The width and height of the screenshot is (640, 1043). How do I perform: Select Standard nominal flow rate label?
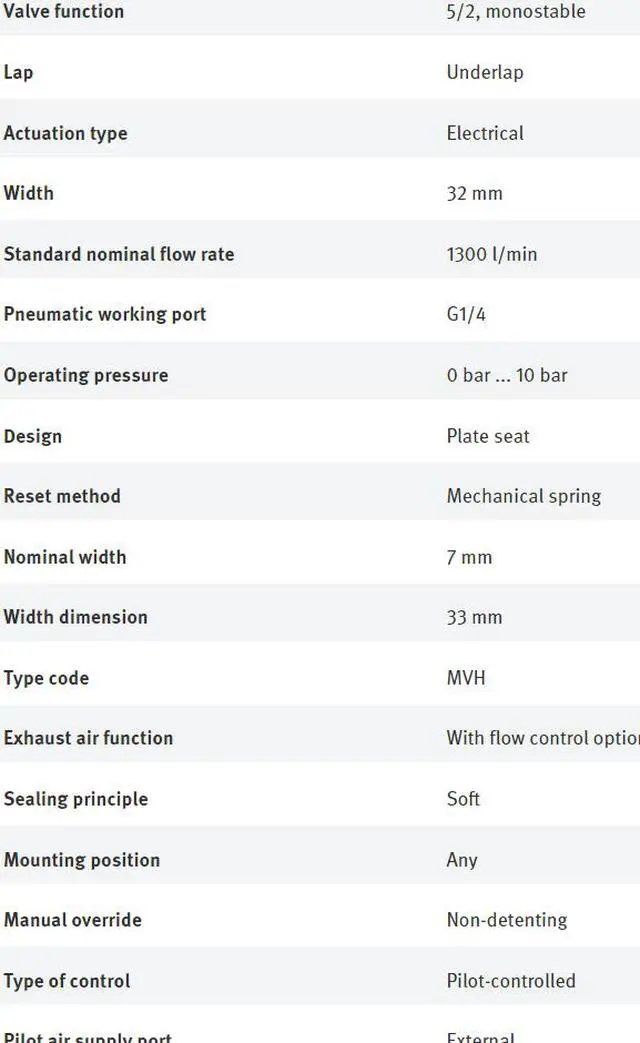(x=119, y=254)
